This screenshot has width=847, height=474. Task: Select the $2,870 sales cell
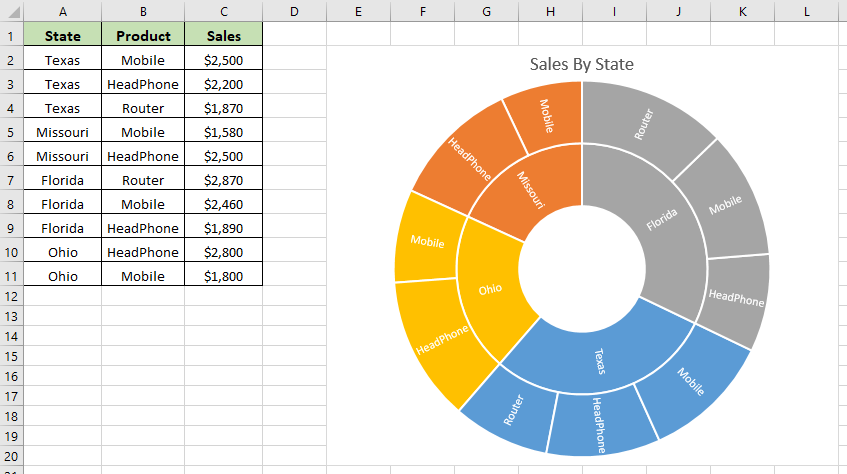tap(224, 180)
